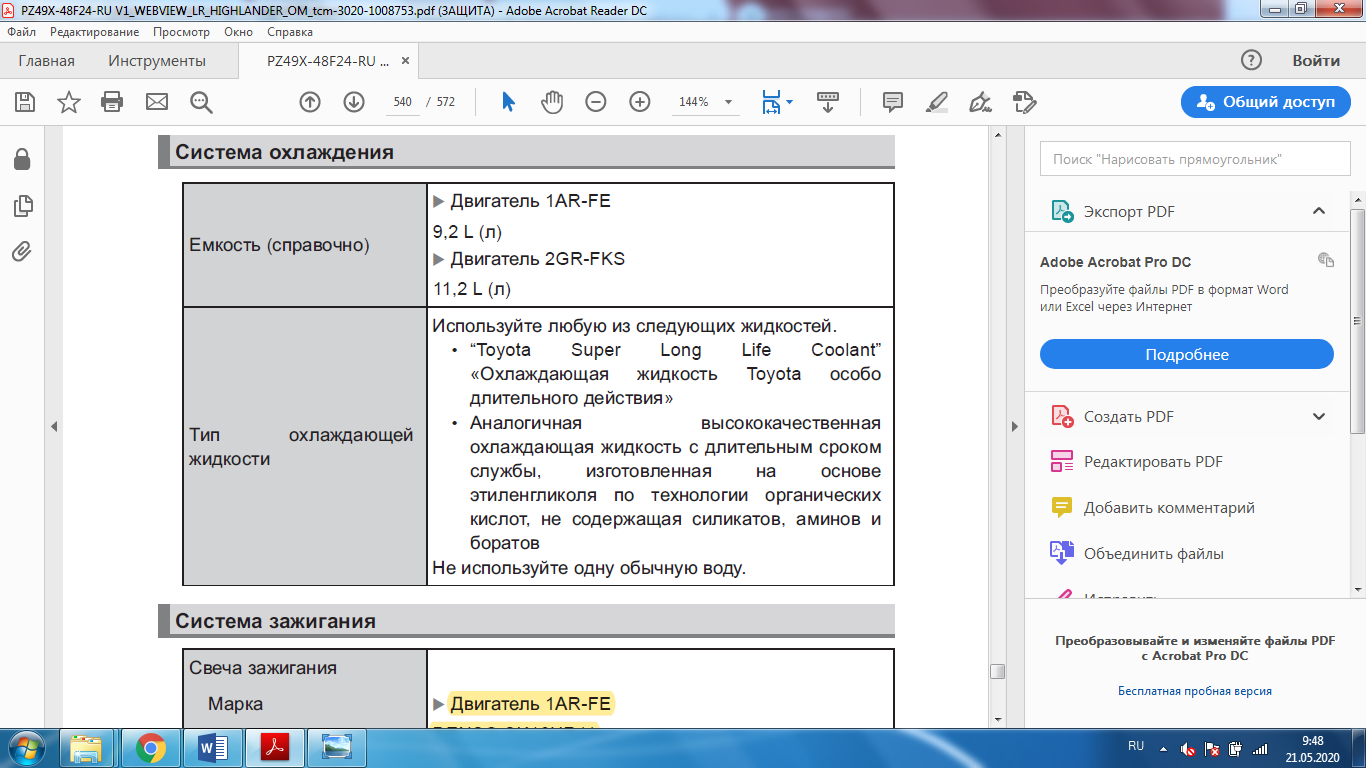Open the Windows Start menu
This screenshot has width=1366, height=768.
24,747
